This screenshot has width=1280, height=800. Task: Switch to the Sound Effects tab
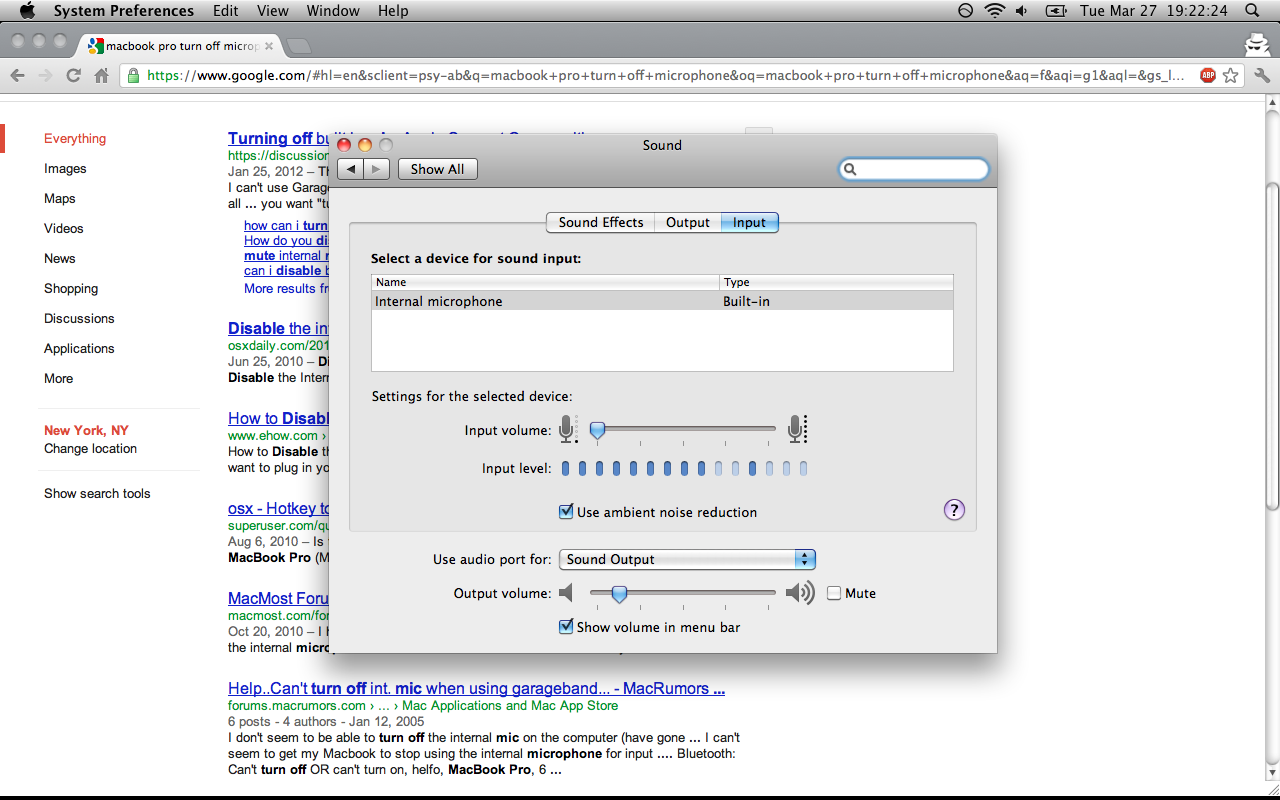(601, 222)
